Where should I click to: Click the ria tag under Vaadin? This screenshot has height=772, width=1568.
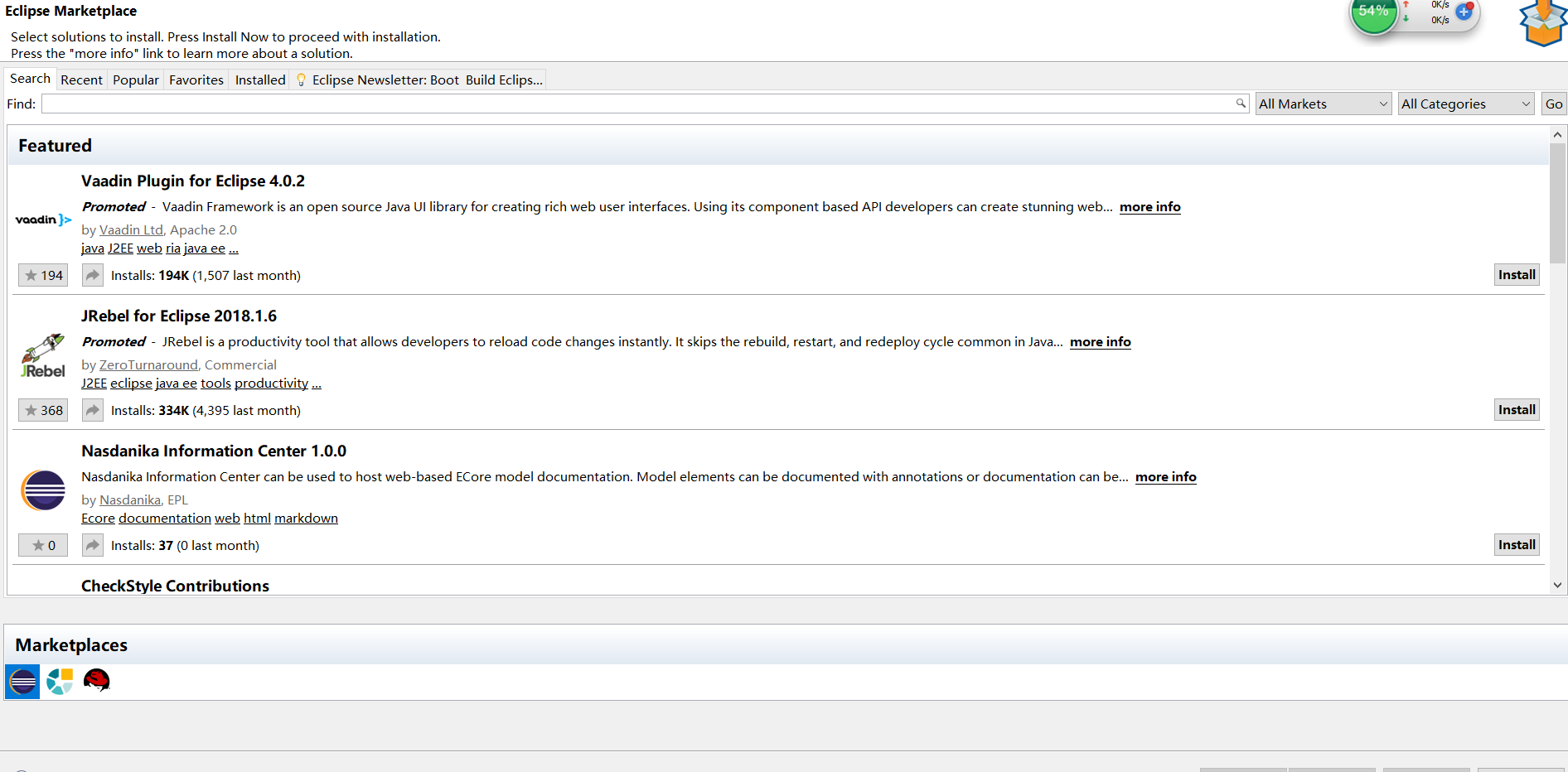[x=173, y=248]
